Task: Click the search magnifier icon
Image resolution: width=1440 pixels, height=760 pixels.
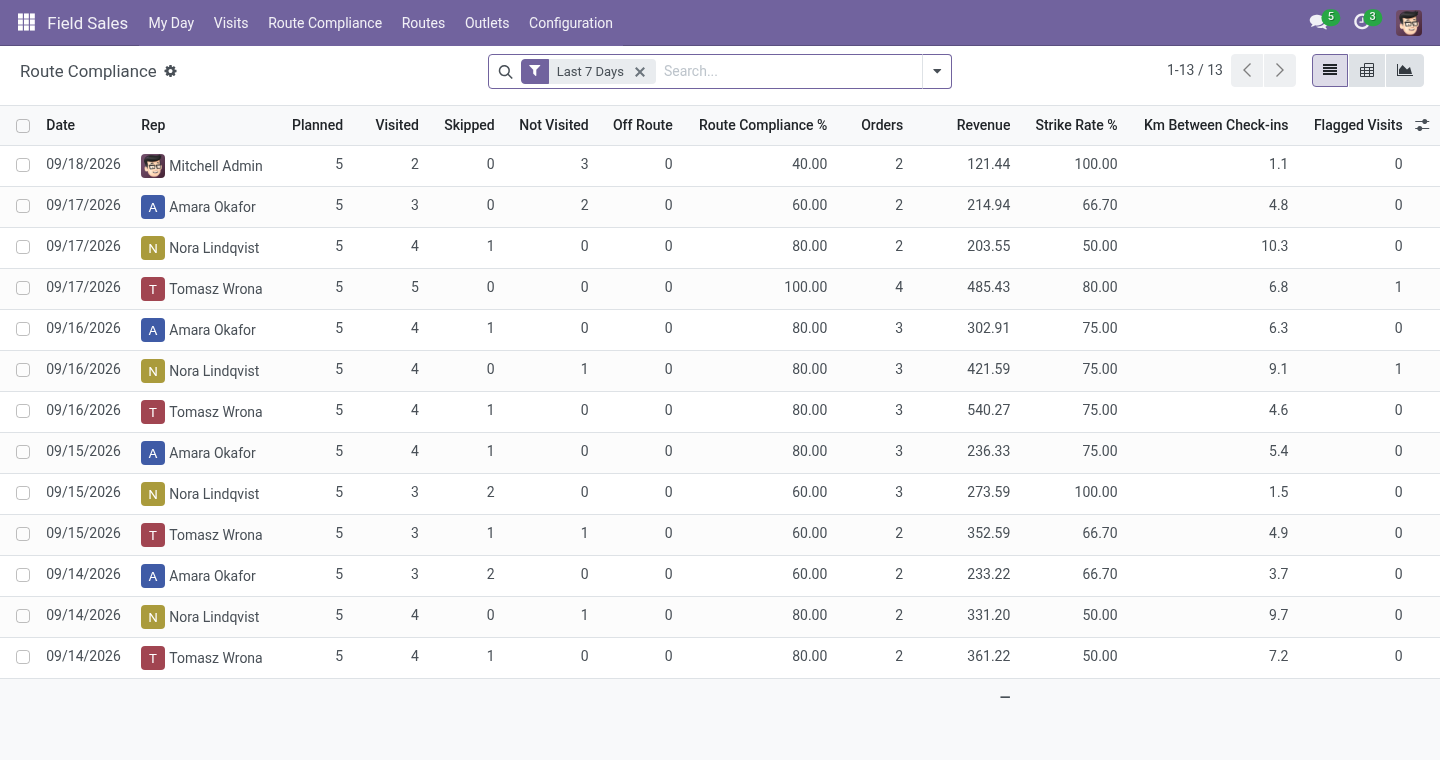Action: tap(505, 72)
